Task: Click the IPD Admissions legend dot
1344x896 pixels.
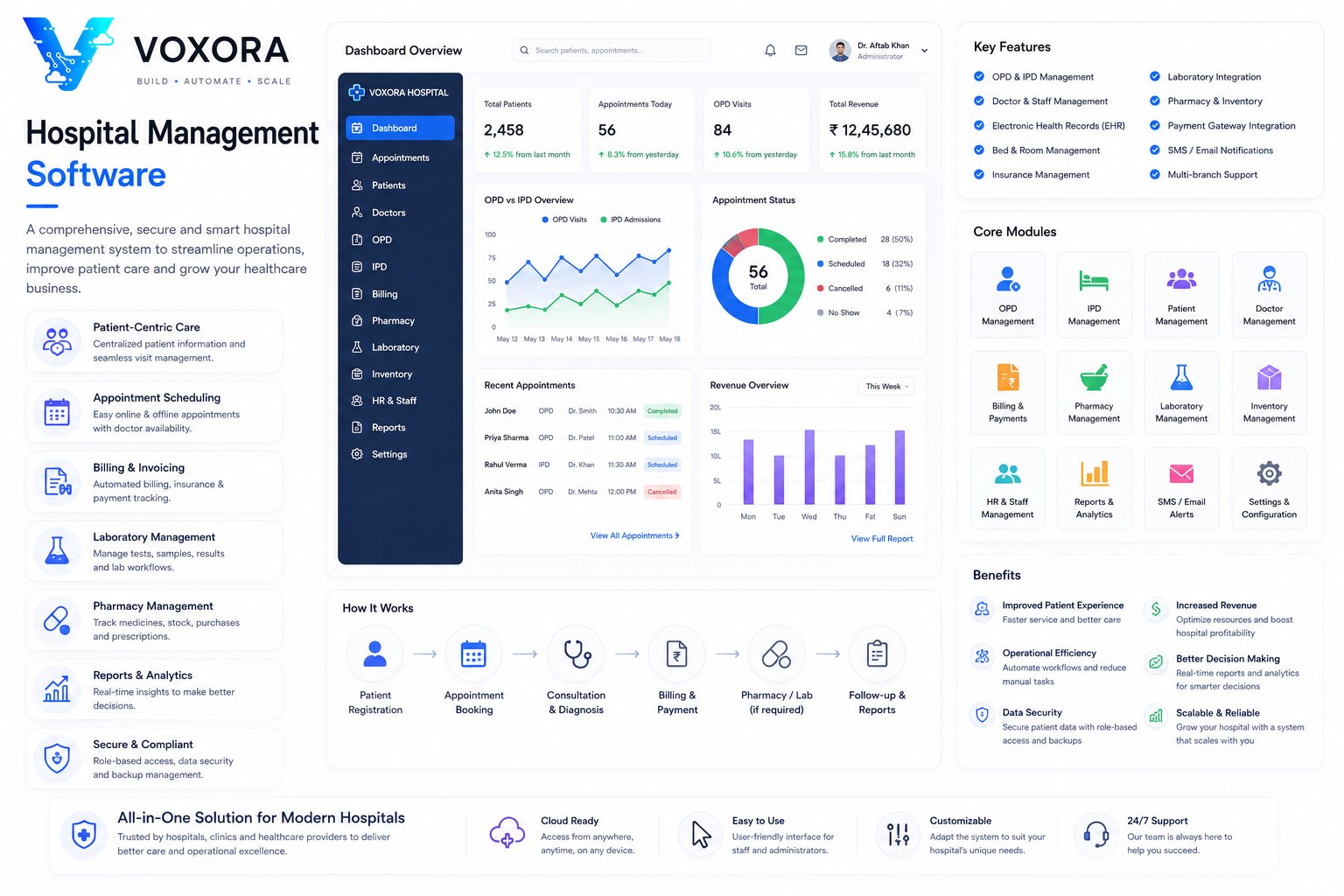Action: [x=604, y=220]
